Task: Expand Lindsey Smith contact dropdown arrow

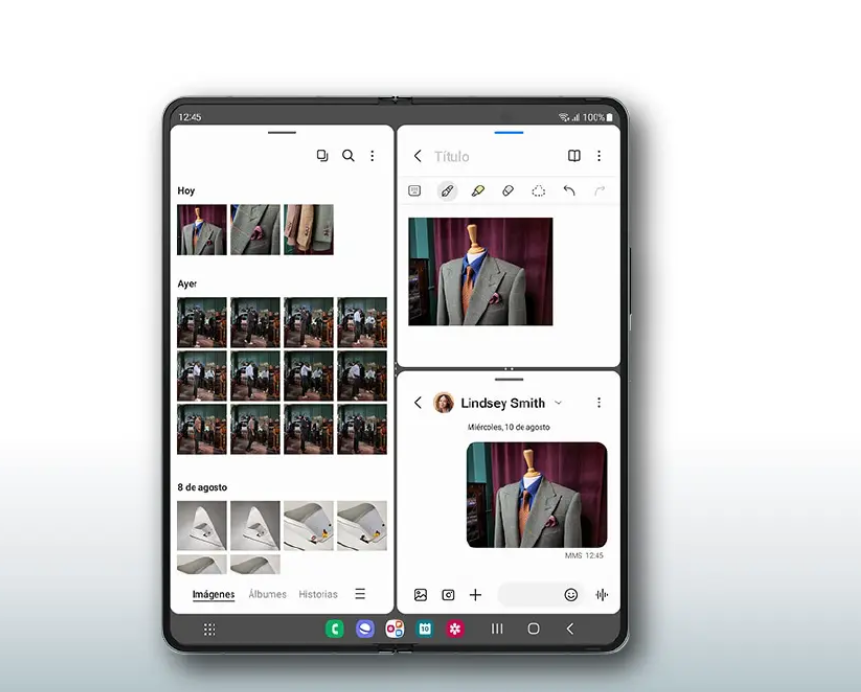Action: pos(558,403)
